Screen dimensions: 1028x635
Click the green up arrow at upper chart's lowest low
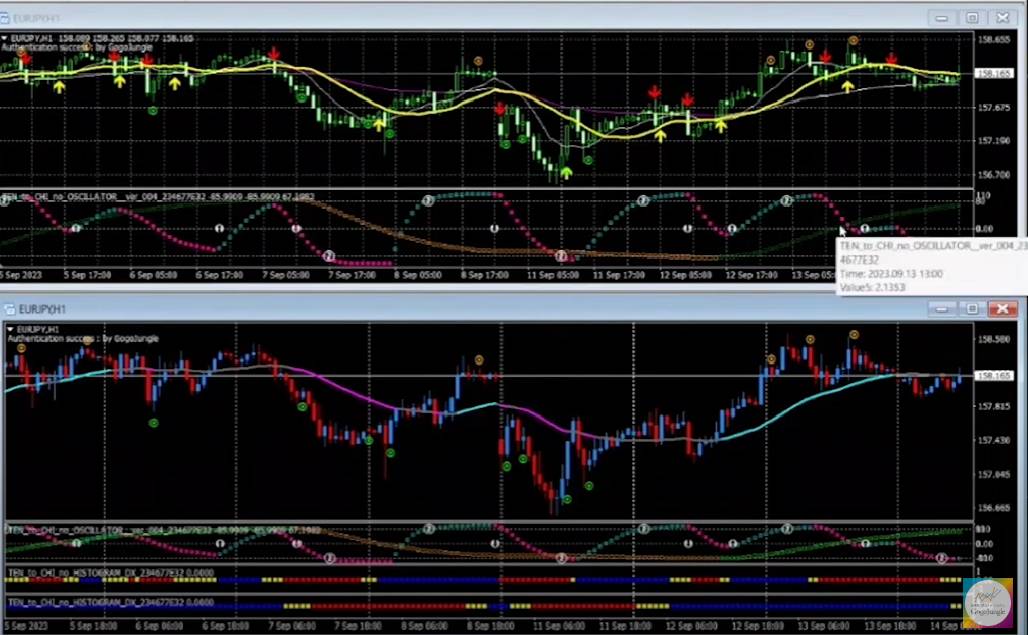click(x=566, y=173)
